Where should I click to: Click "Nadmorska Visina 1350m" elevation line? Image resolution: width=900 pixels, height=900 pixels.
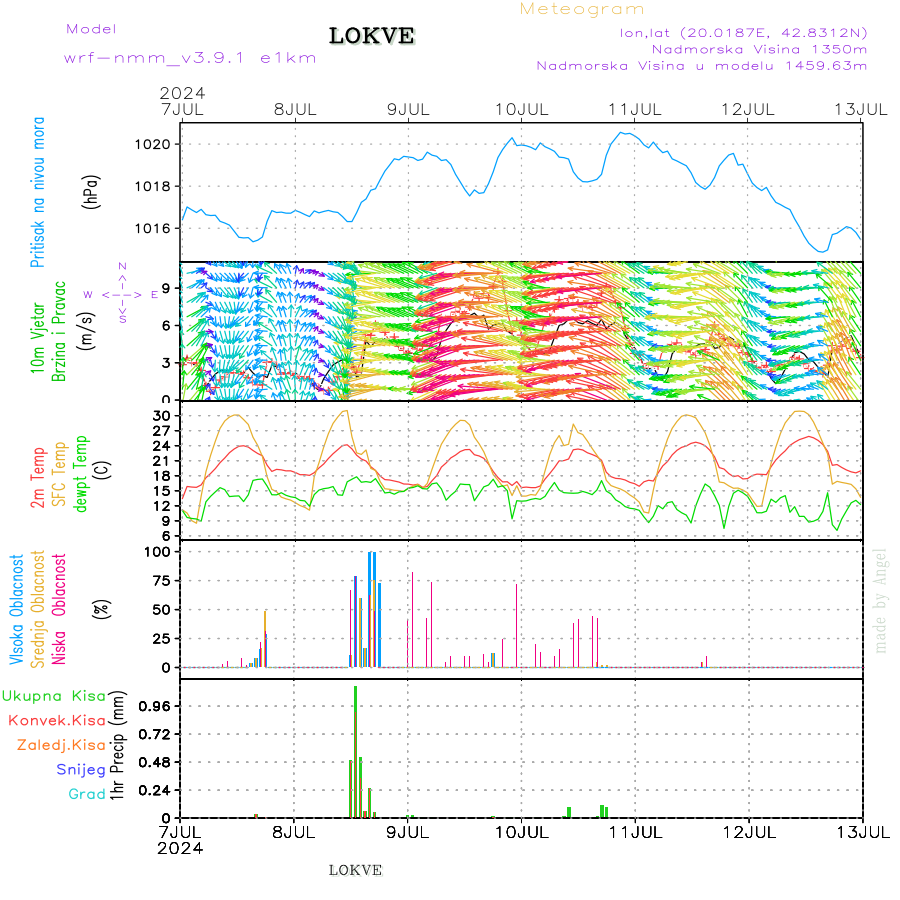759,49
